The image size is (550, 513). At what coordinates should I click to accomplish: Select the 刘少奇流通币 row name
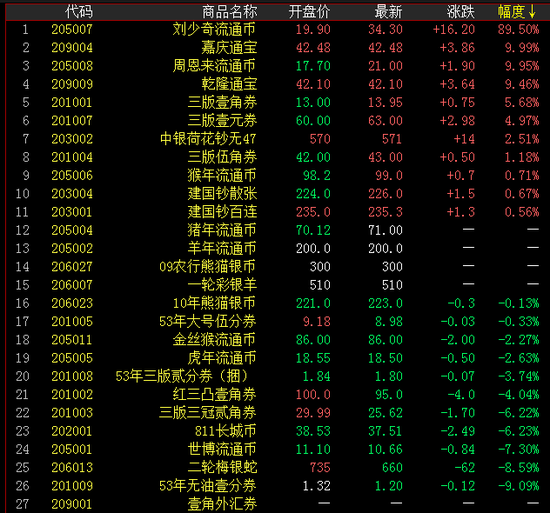214,29
